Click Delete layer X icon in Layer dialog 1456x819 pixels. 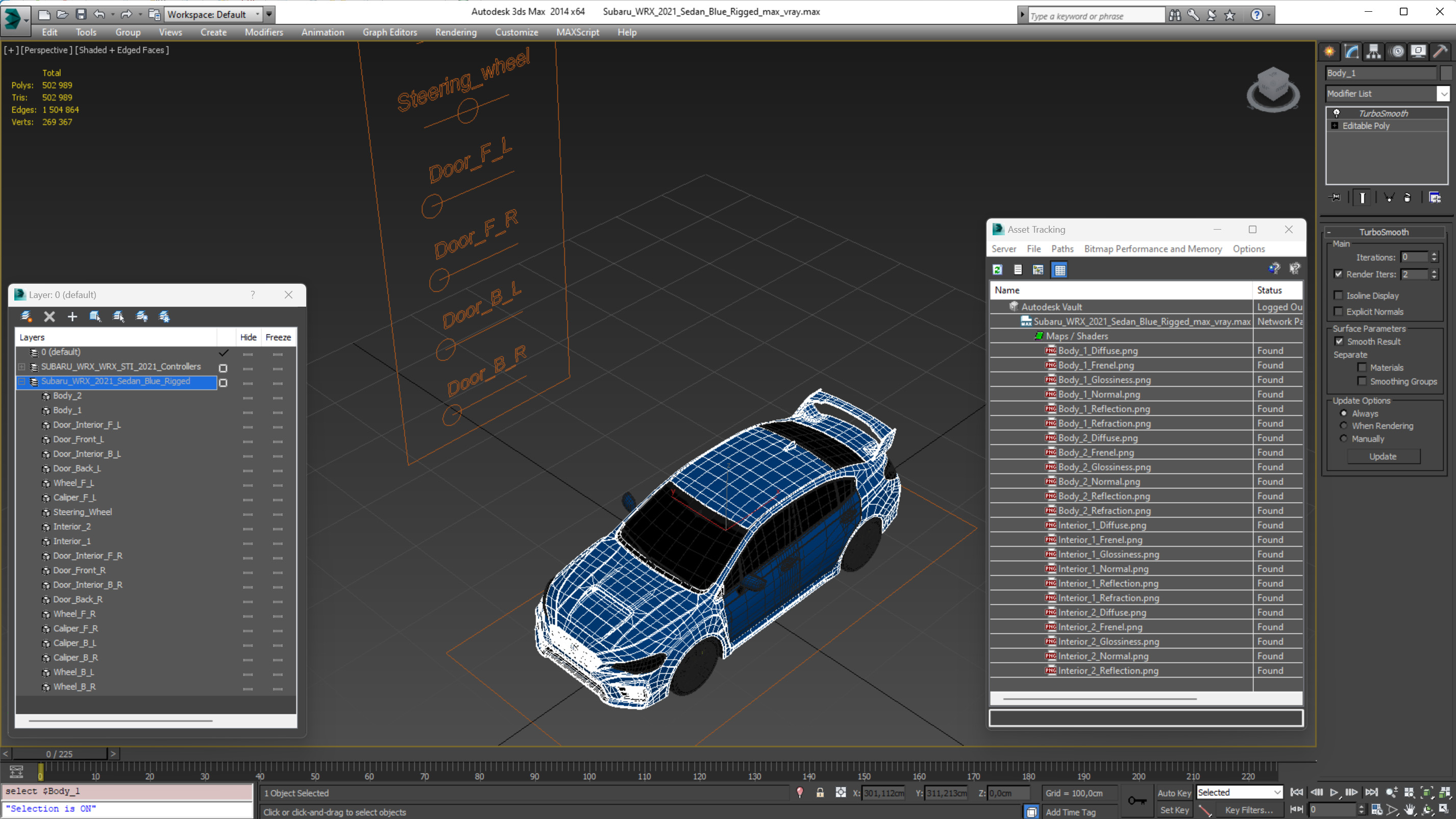pyautogui.click(x=49, y=316)
